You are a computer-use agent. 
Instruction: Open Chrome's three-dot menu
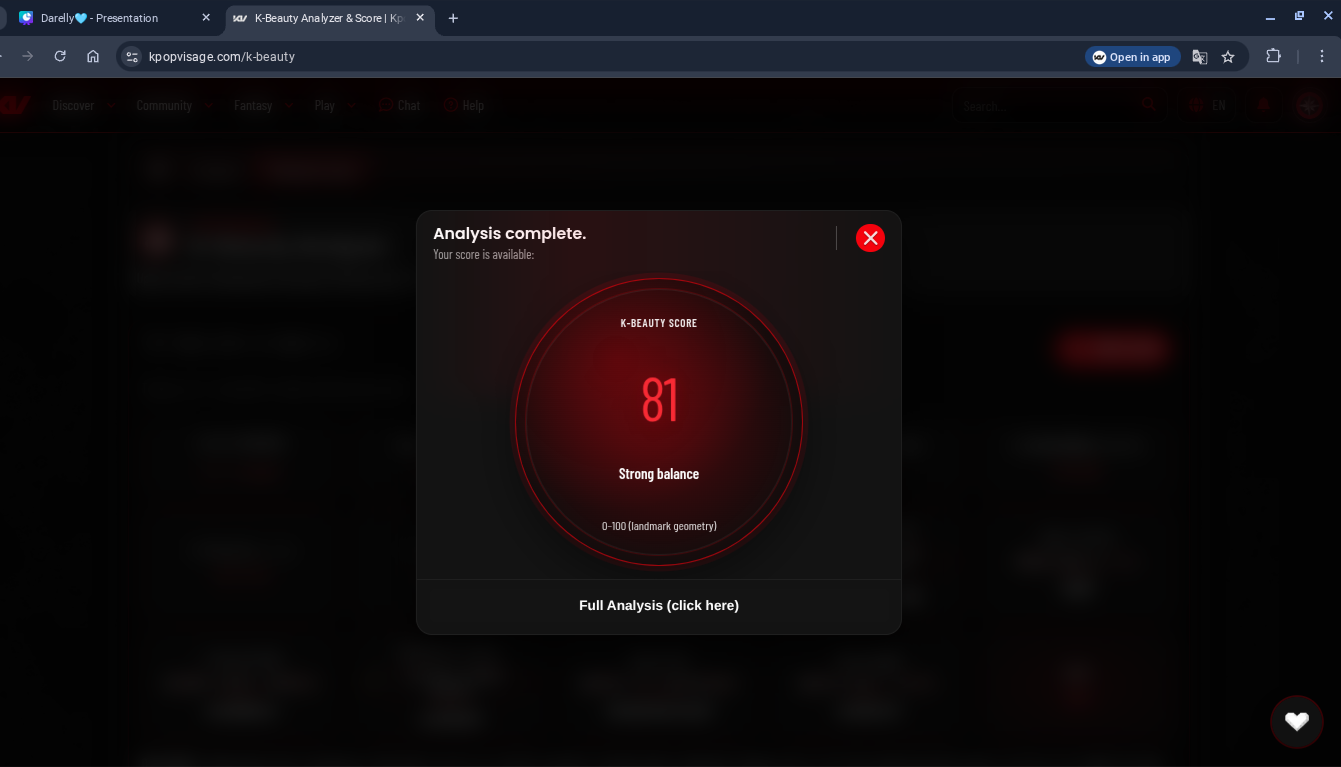tap(1322, 57)
